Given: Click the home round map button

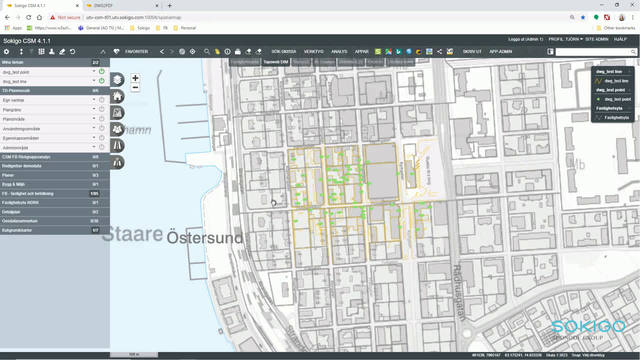Looking at the screenshot, I should click(117, 96).
